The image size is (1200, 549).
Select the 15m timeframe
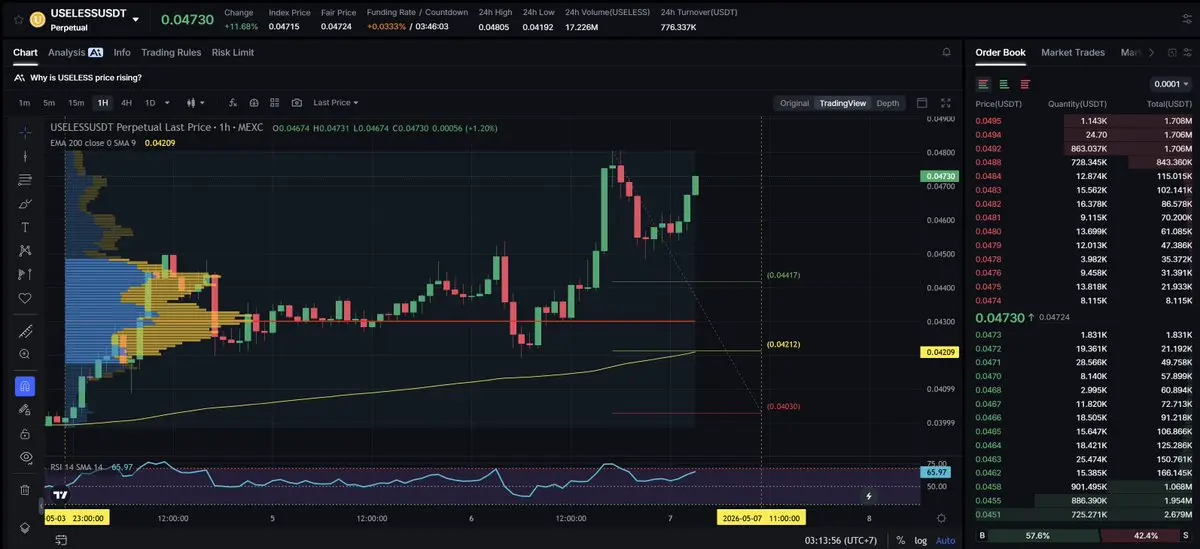[x=76, y=102]
